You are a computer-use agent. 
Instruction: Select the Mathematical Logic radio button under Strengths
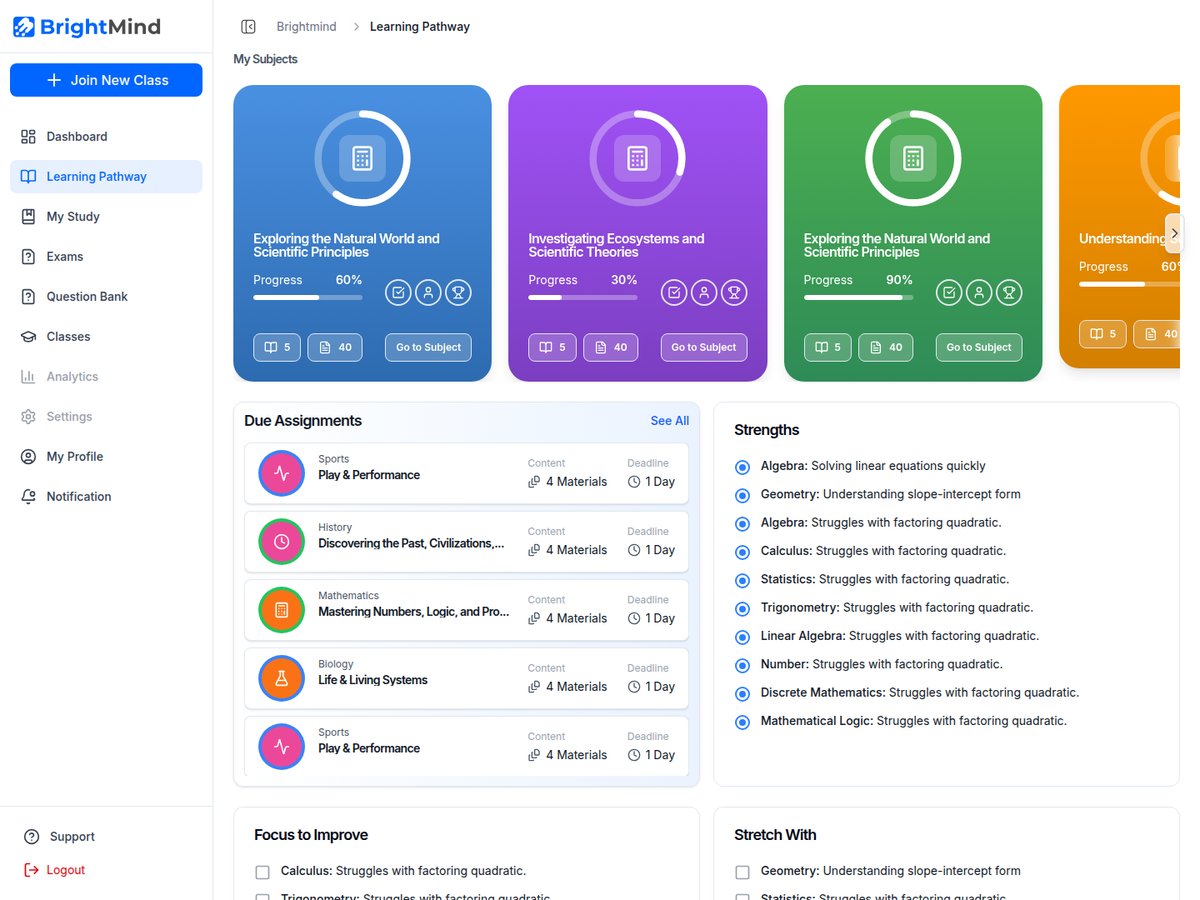pyautogui.click(x=742, y=722)
